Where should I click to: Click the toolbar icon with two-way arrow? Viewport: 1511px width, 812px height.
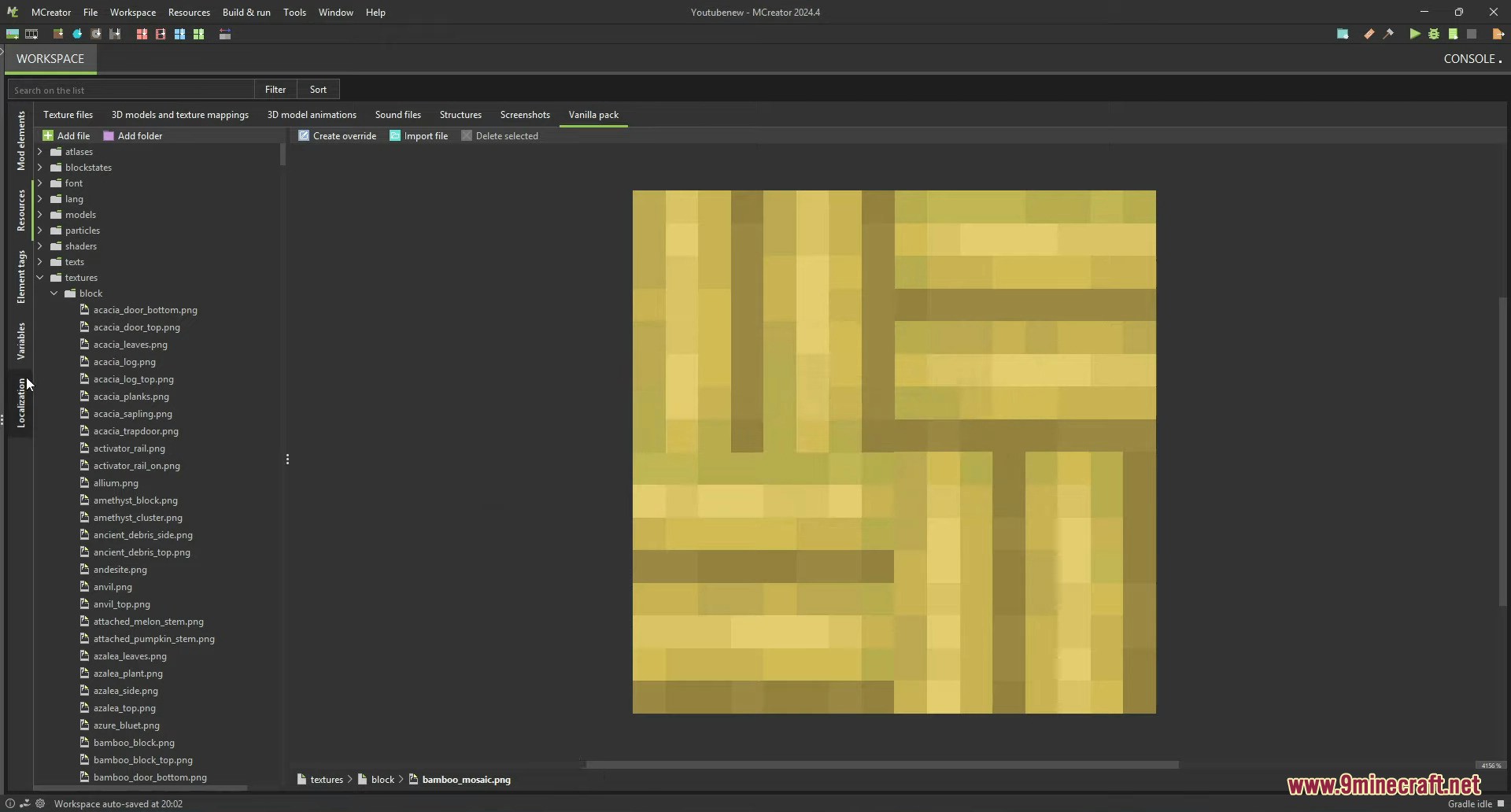(x=225, y=34)
